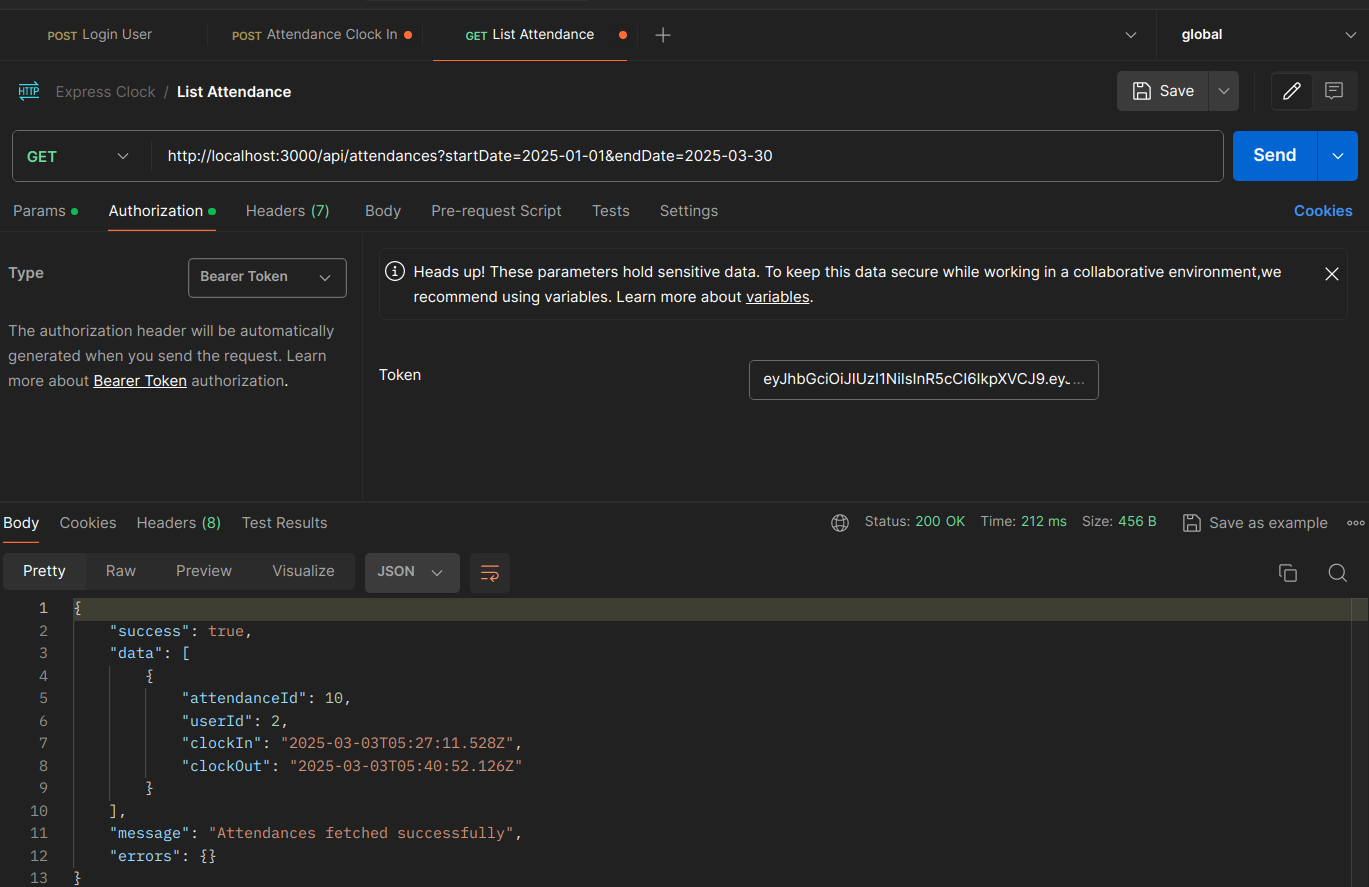This screenshot has height=887, width=1369.
Task: Open a new request tab with the plus icon
Action: tap(662, 34)
